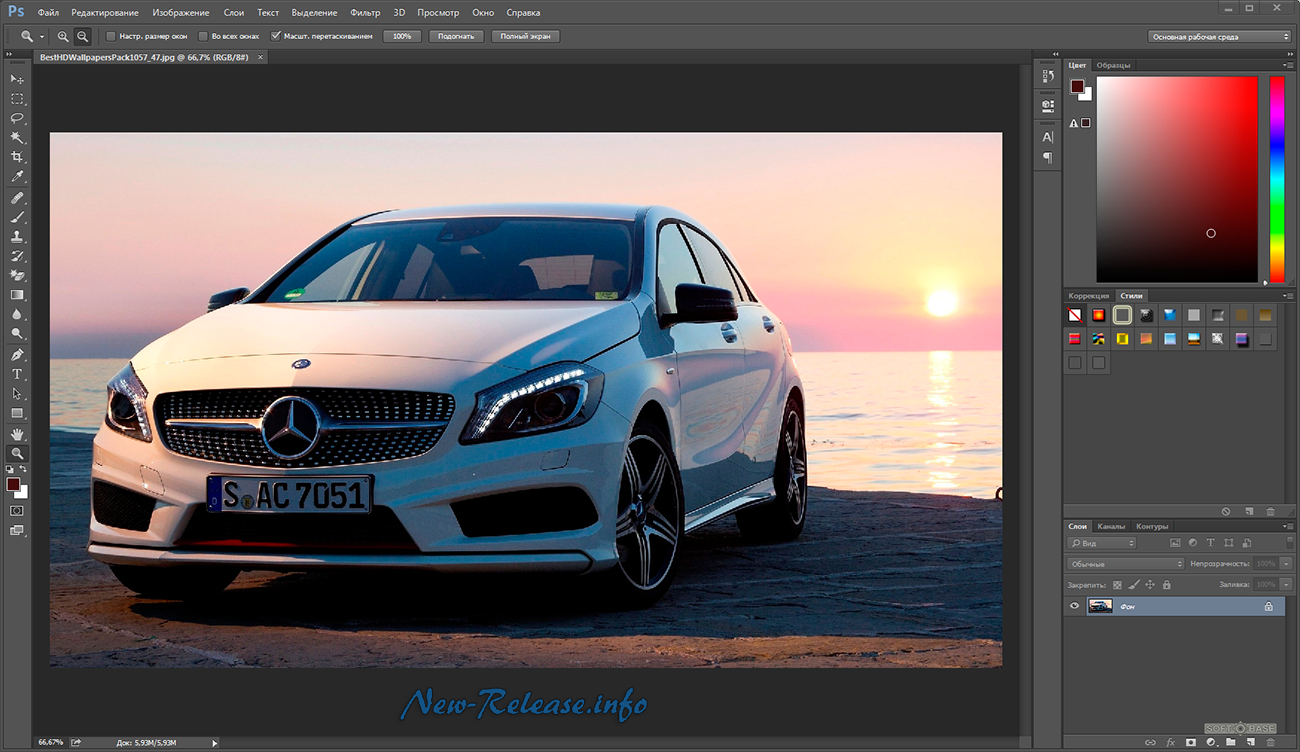This screenshot has height=752, width=1300.
Task: Add a layer style (fx)
Action: 1170,743
